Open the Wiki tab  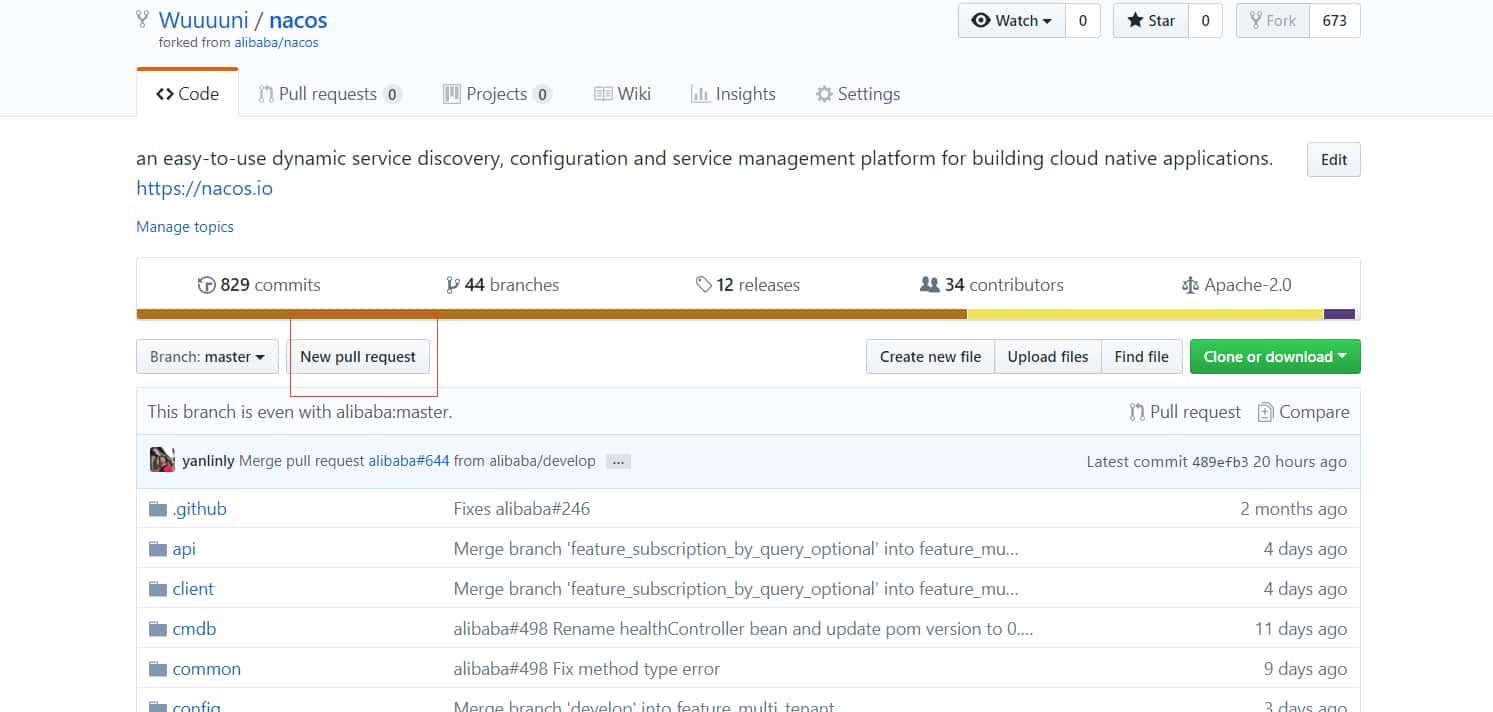point(622,94)
